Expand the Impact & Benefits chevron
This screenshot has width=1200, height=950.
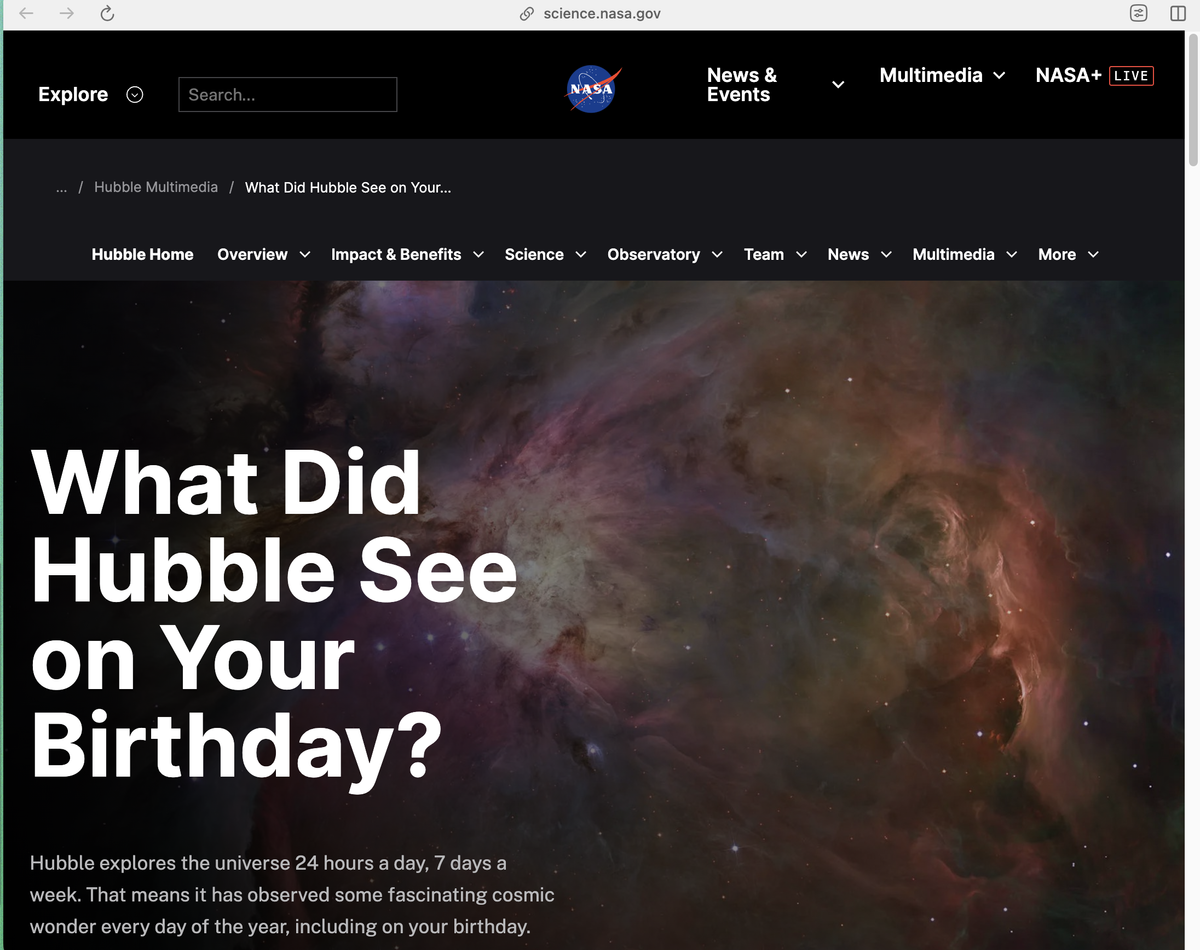478,255
